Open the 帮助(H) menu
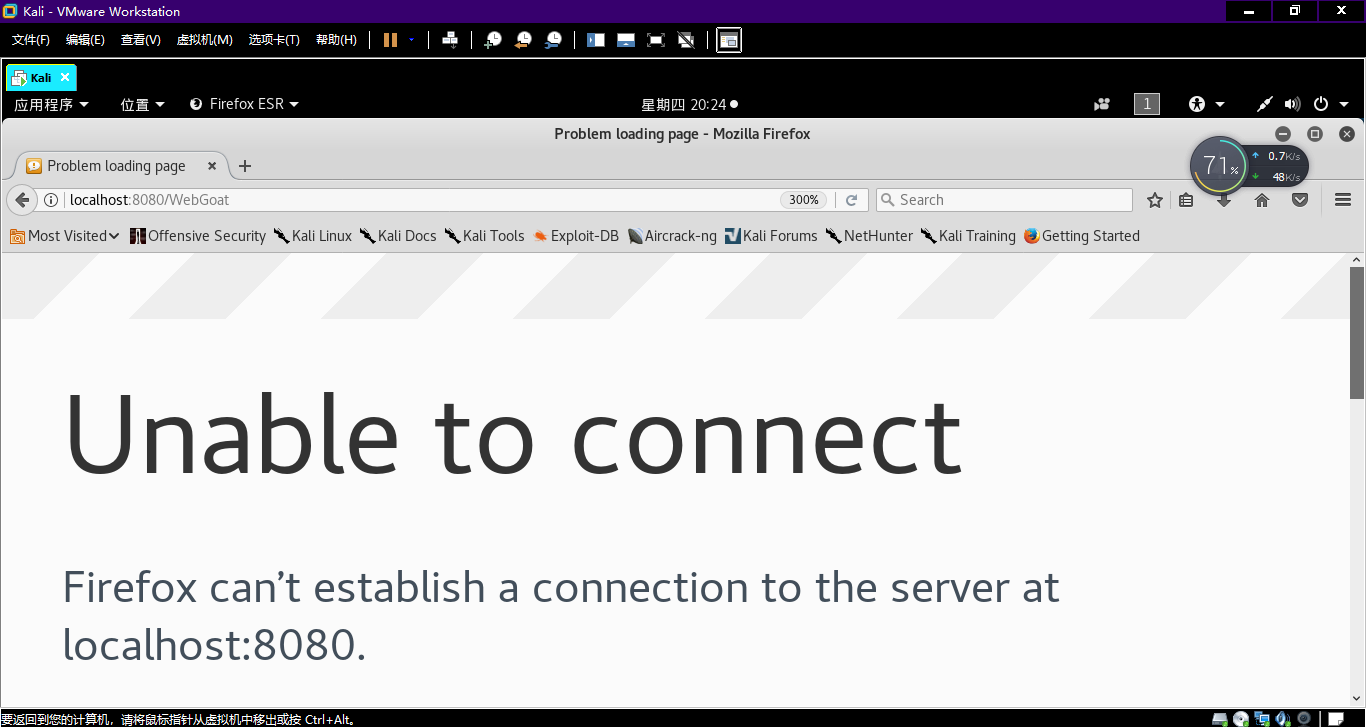Screen dimensions: 1366x728 [336, 40]
